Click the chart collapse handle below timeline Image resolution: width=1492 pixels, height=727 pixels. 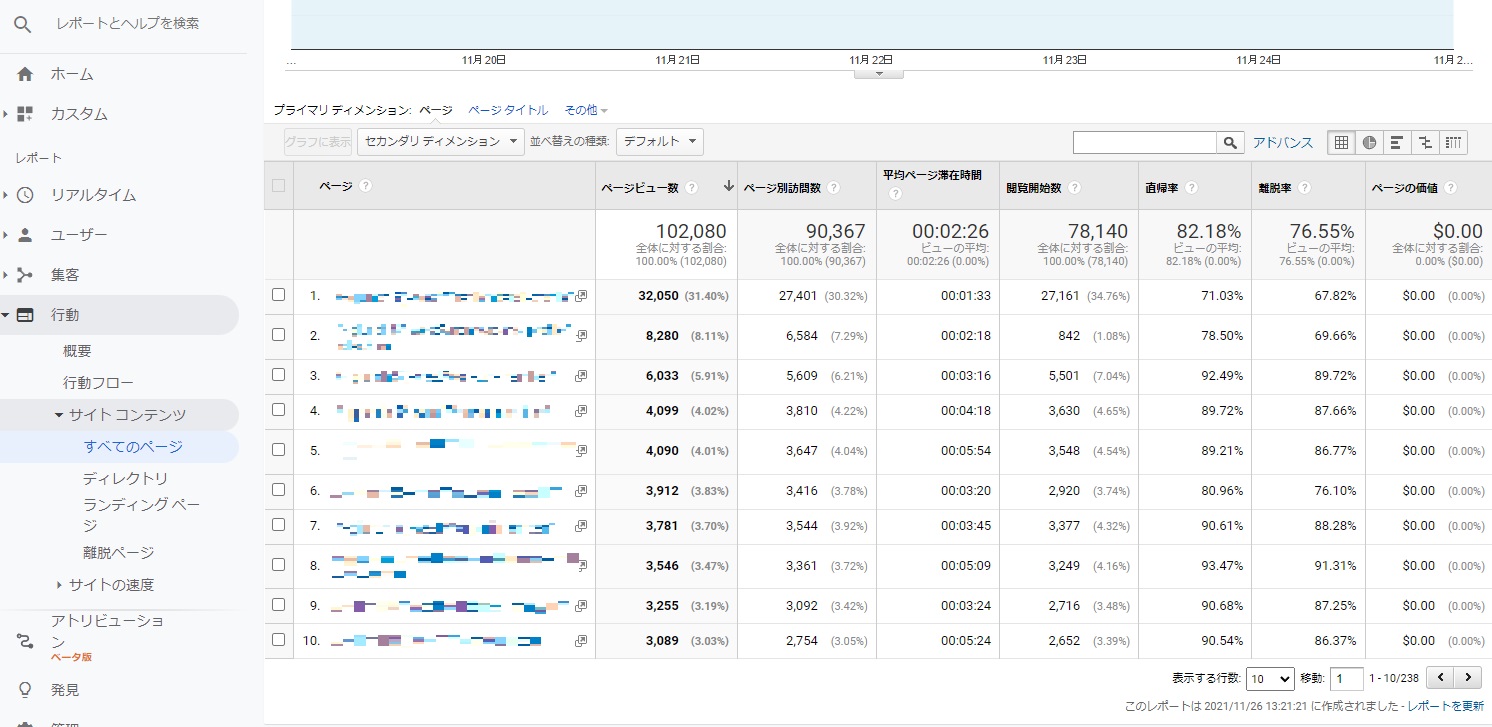point(878,73)
